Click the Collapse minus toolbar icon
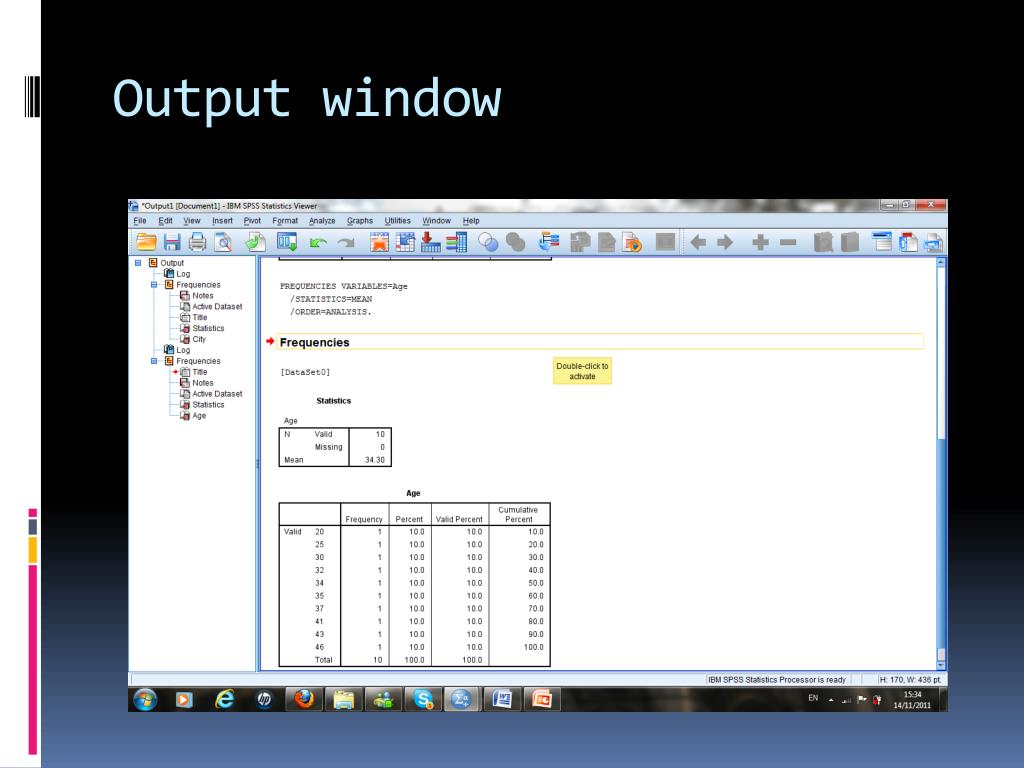1024x768 pixels. point(788,243)
